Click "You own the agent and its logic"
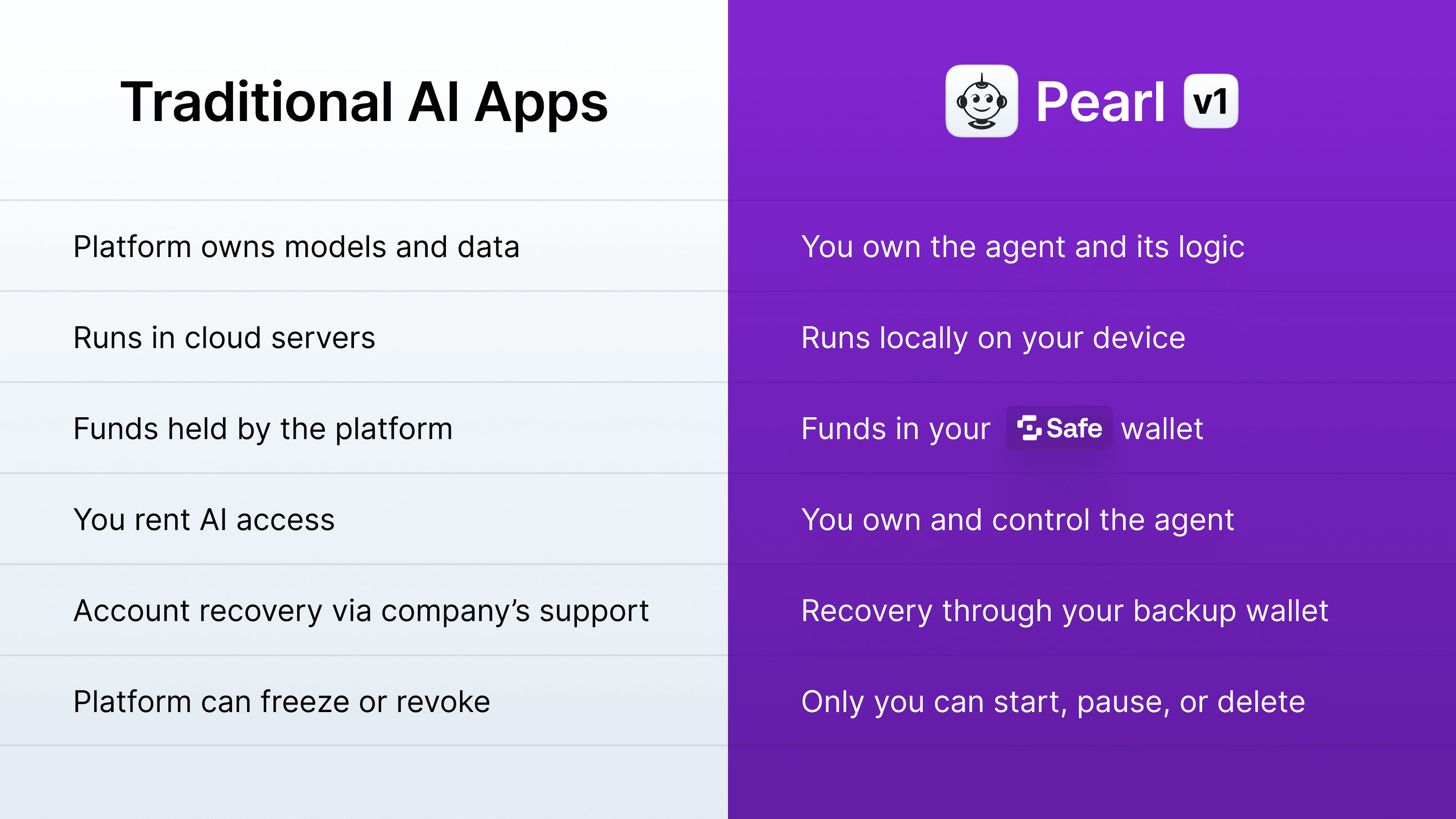The width and height of the screenshot is (1456, 819). (x=1022, y=247)
